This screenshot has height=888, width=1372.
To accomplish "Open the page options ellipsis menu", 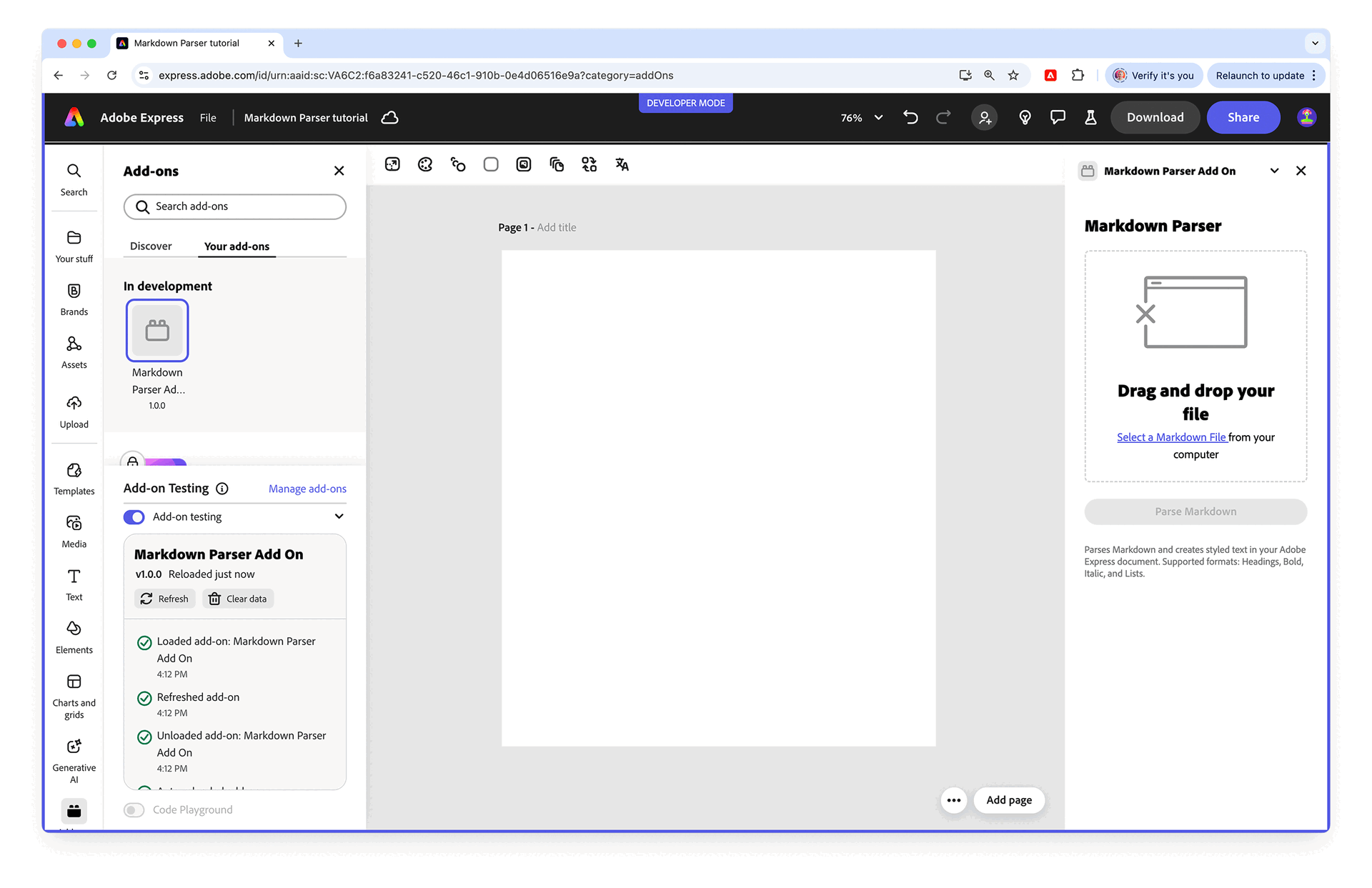I will [954, 800].
